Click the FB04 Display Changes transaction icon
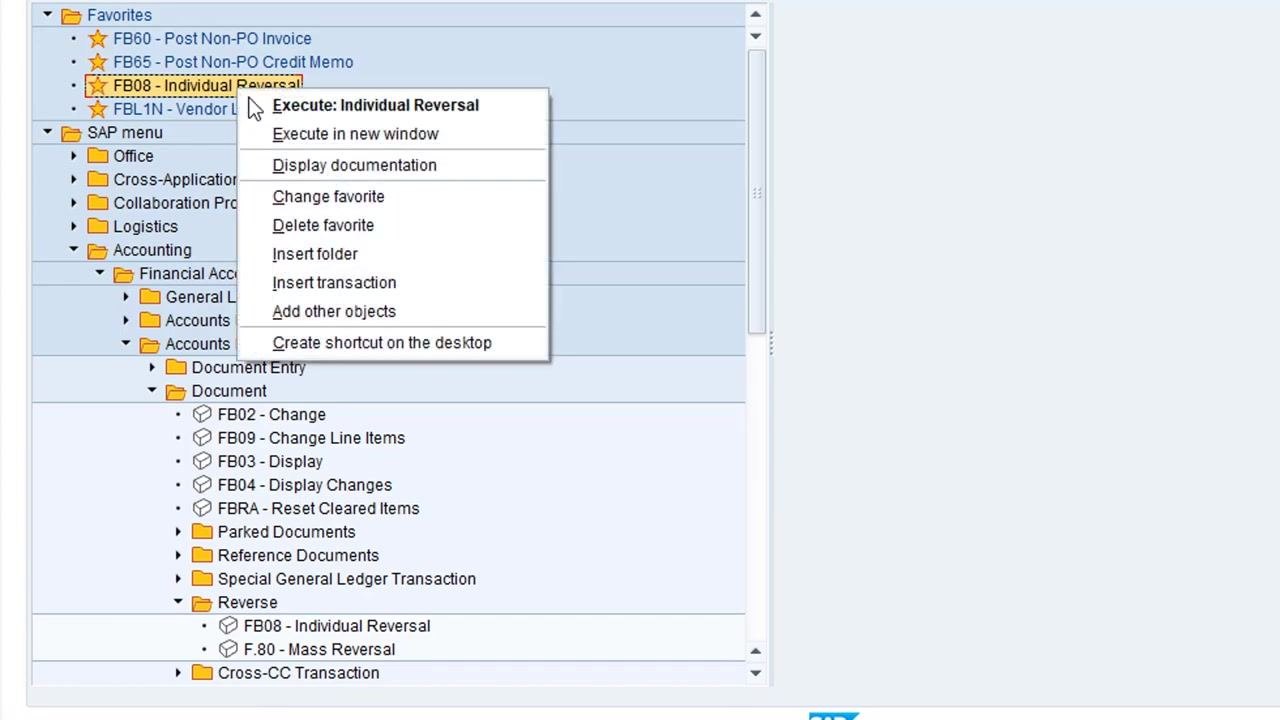Screen dimensions: 1280x720 coord(202,484)
